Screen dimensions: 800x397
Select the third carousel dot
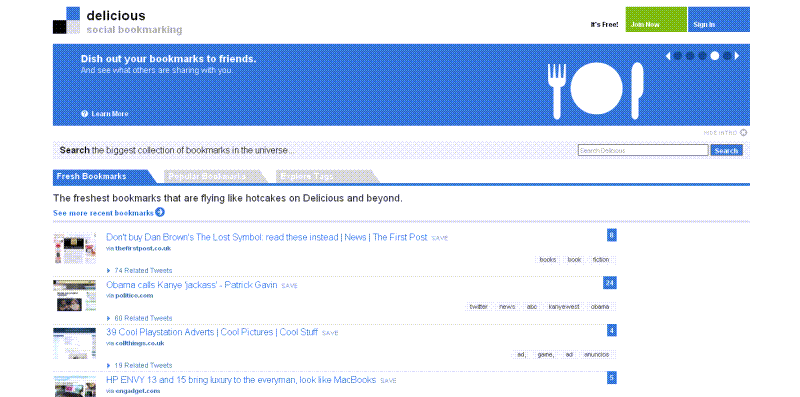click(702, 56)
